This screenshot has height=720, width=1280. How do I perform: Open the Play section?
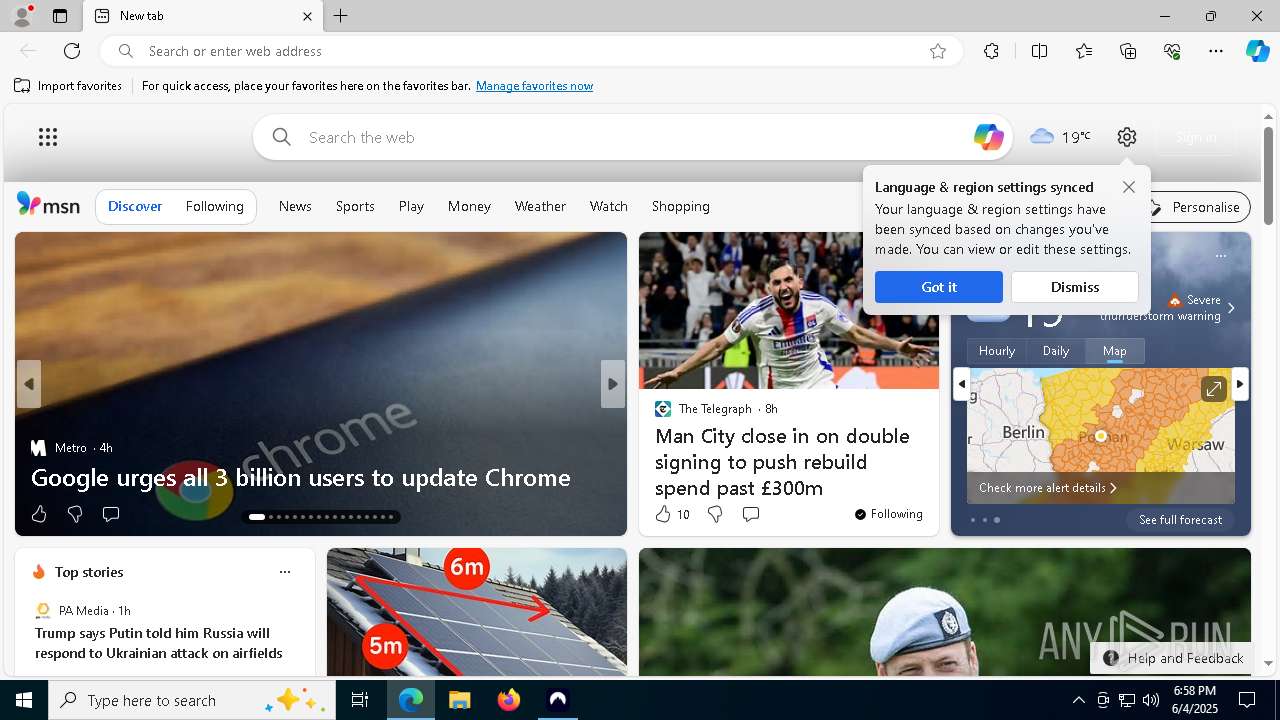click(x=411, y=206)
